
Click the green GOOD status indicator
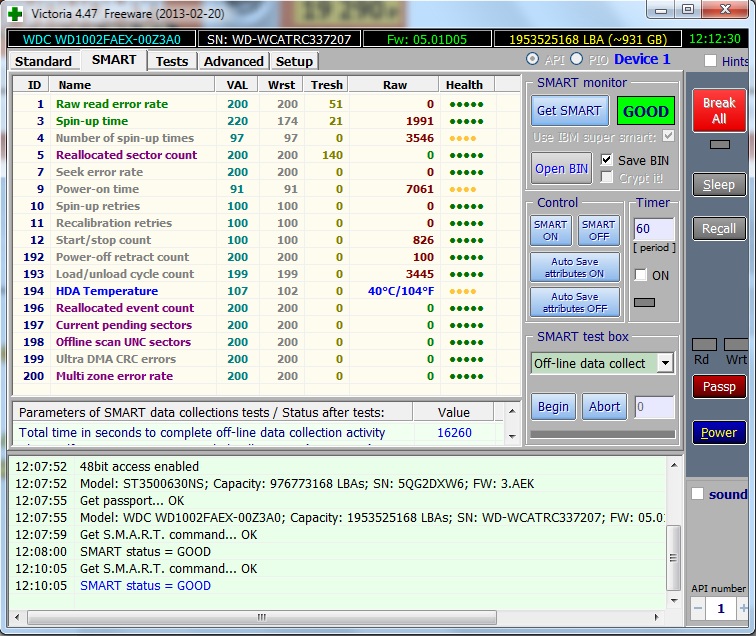pos(645,111)
